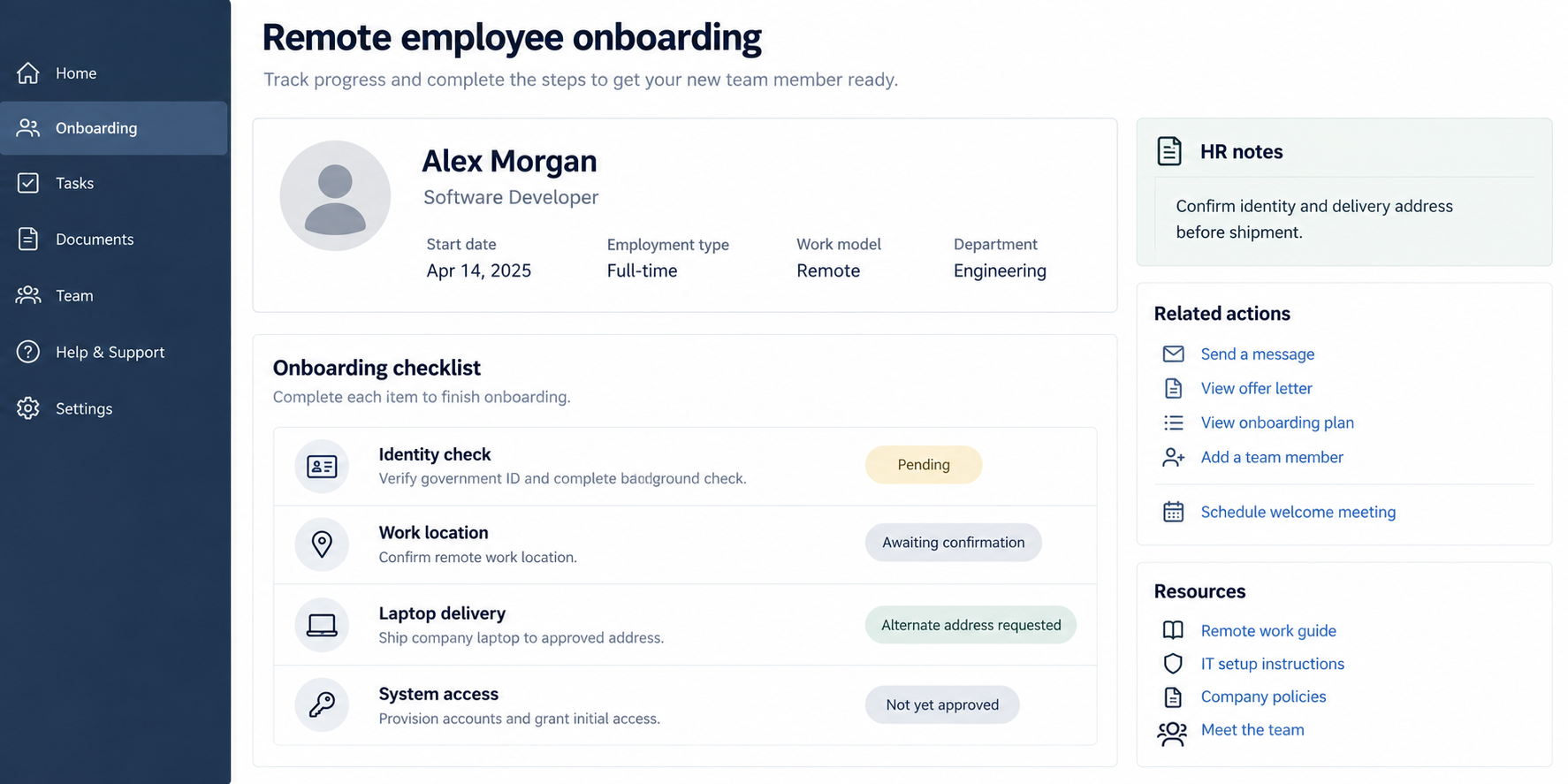Click the Identity check ID card icon
The width and height of the screenshot is (1568, 784).
[322, 467]
